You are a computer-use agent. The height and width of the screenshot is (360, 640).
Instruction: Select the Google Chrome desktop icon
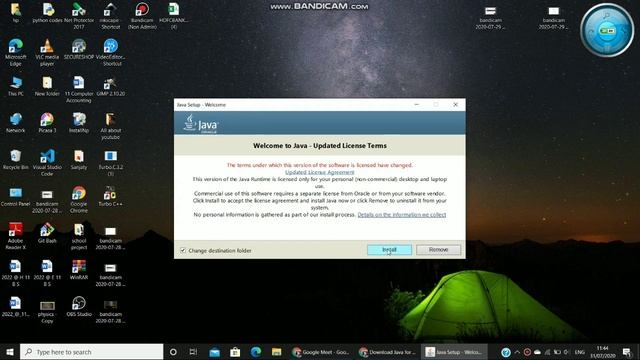pos(79,200)
